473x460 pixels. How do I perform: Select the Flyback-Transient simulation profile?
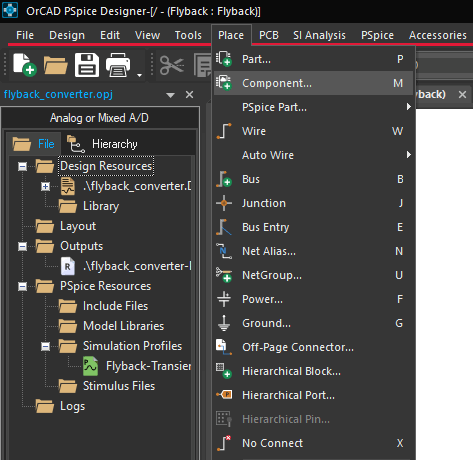(x=148, y=366)
